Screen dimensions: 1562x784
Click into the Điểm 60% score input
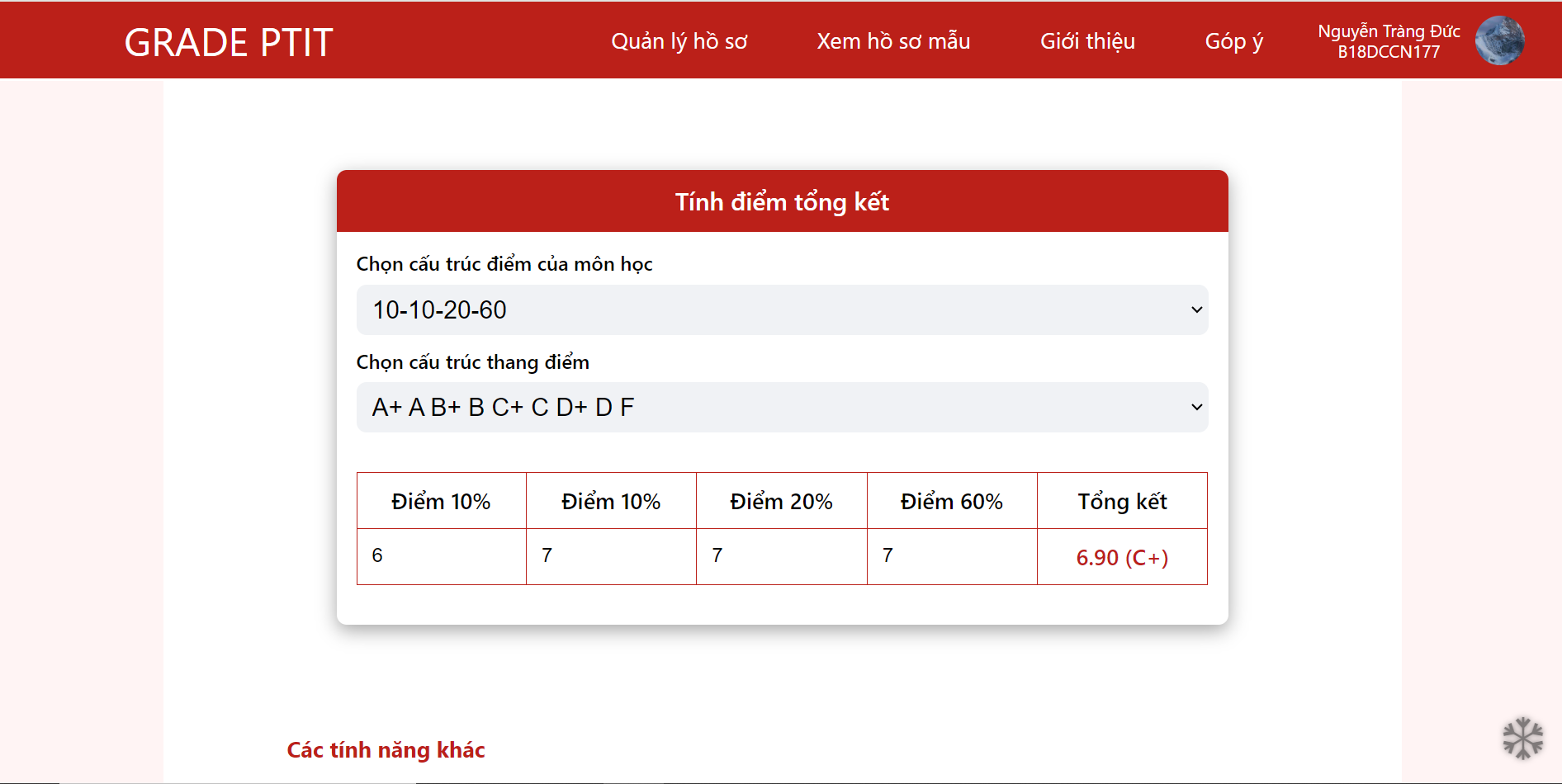point(951,555)
